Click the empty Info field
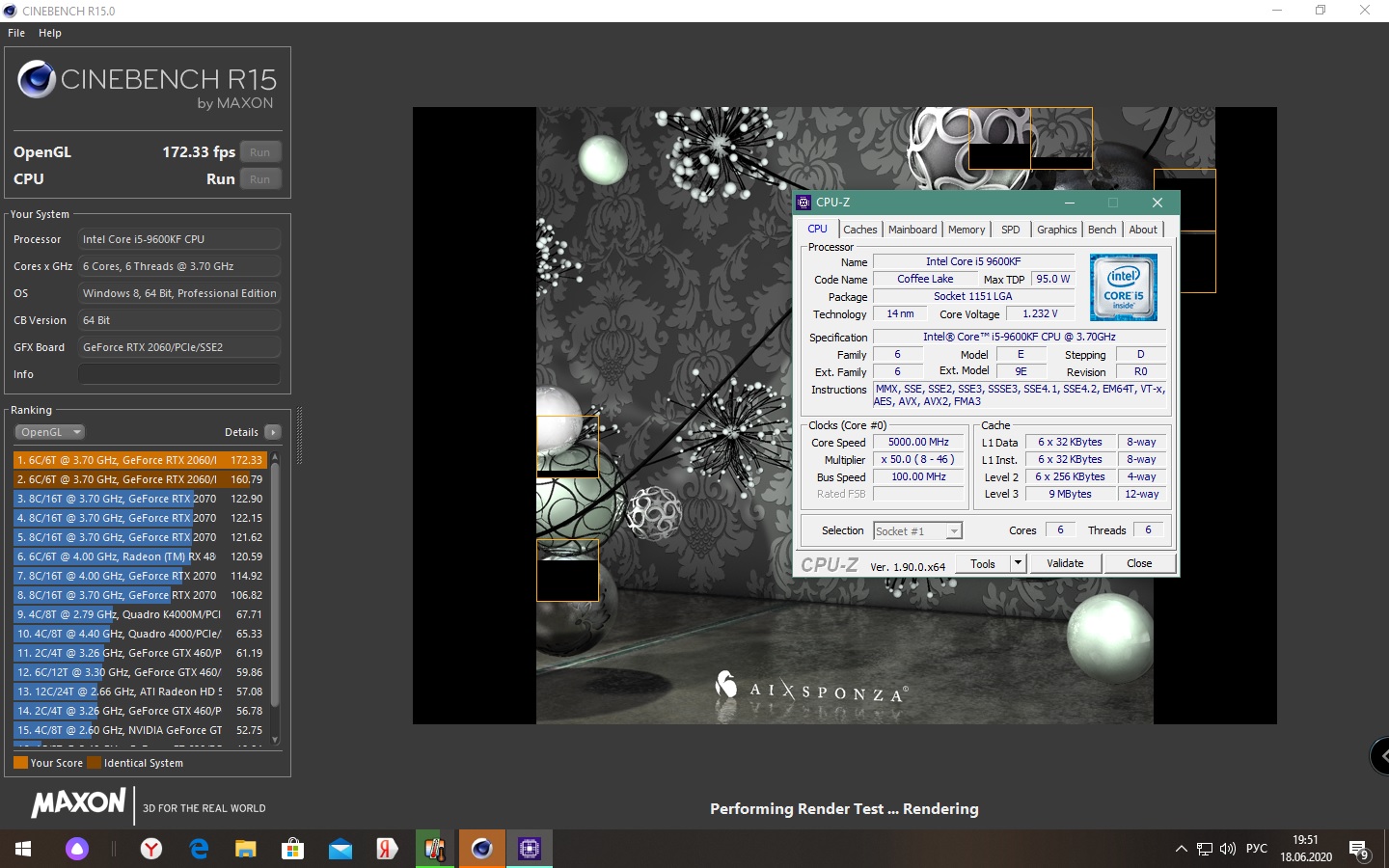 tap(179, 374)
